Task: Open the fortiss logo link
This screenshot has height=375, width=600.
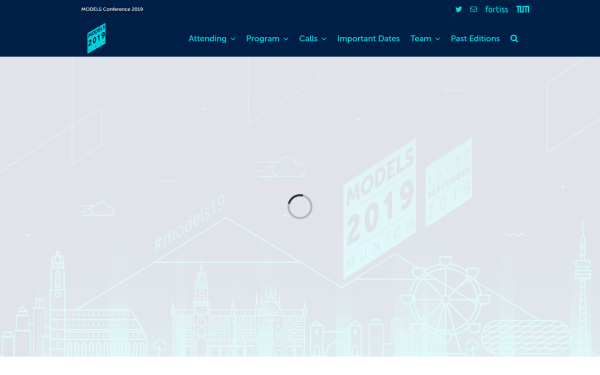Action: coord(497,9)
